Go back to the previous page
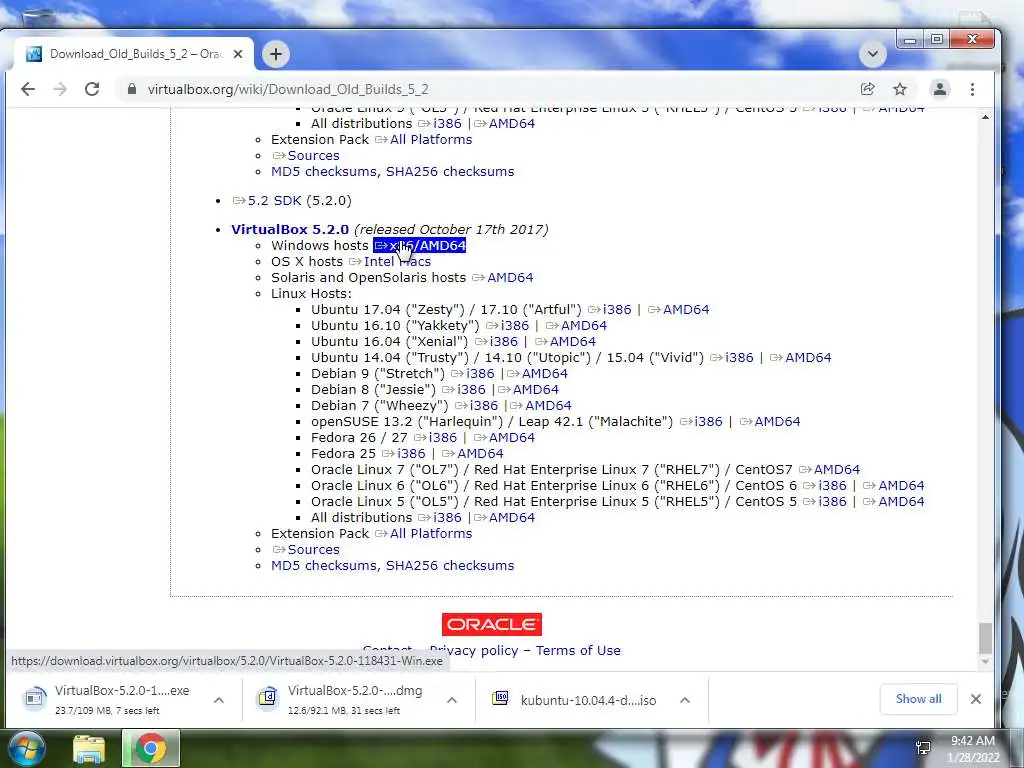This screenshot has height=768, width=1024. coord(27,89)
